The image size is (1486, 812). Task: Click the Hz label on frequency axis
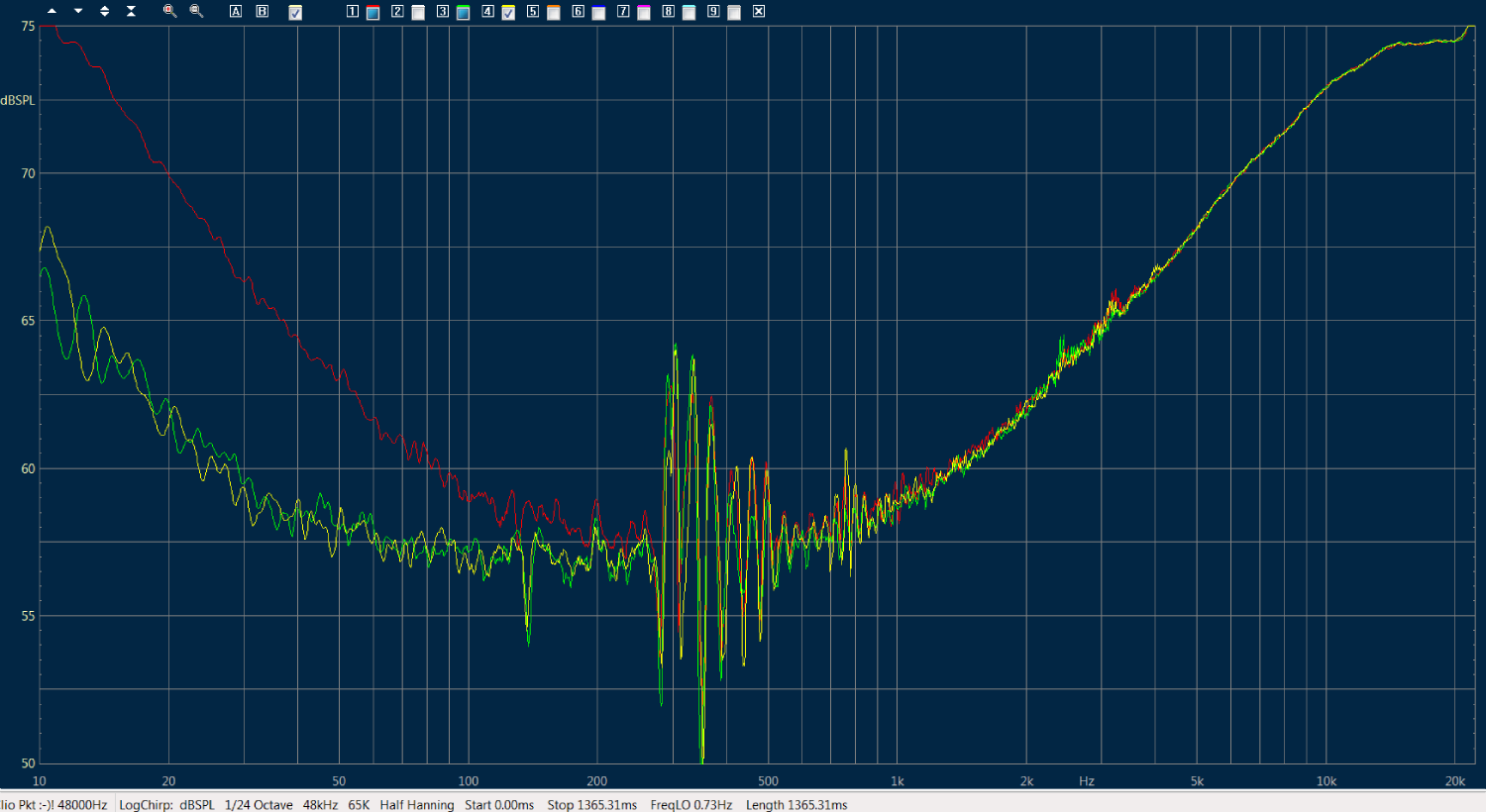coord(1087,781)
